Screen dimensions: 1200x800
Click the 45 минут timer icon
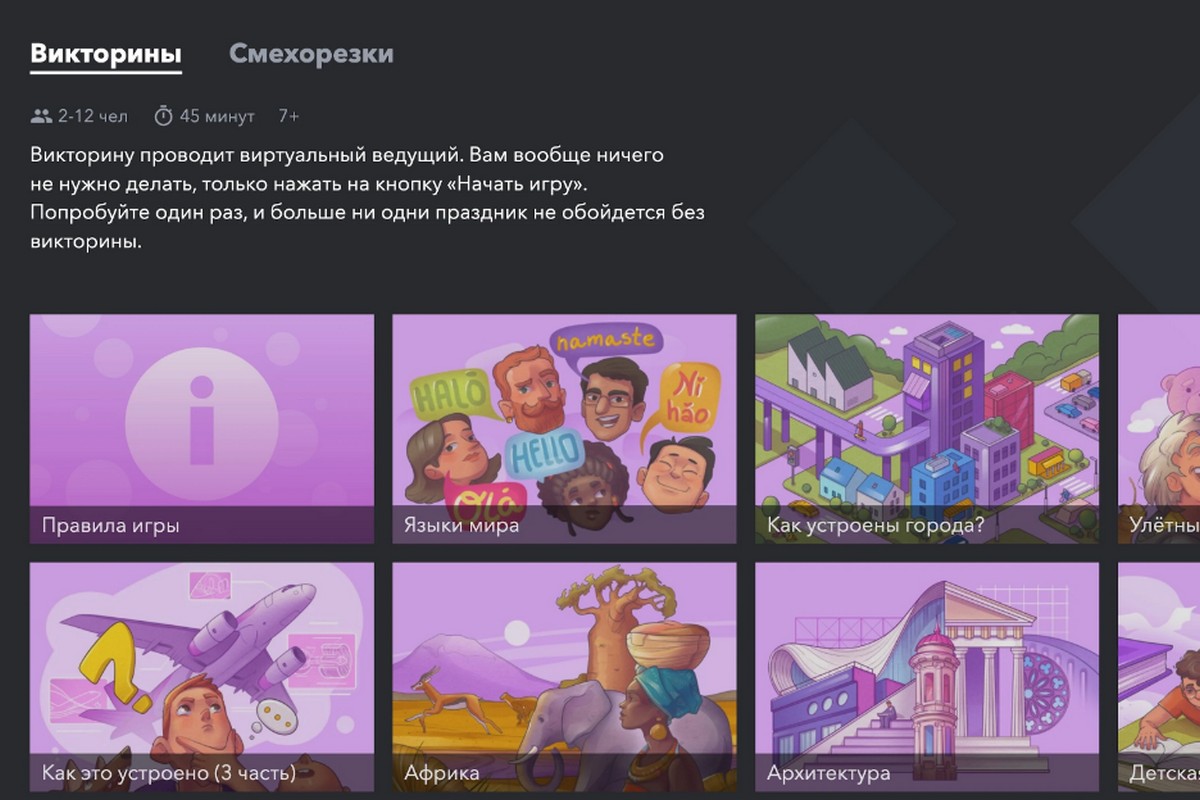(163, 116)
